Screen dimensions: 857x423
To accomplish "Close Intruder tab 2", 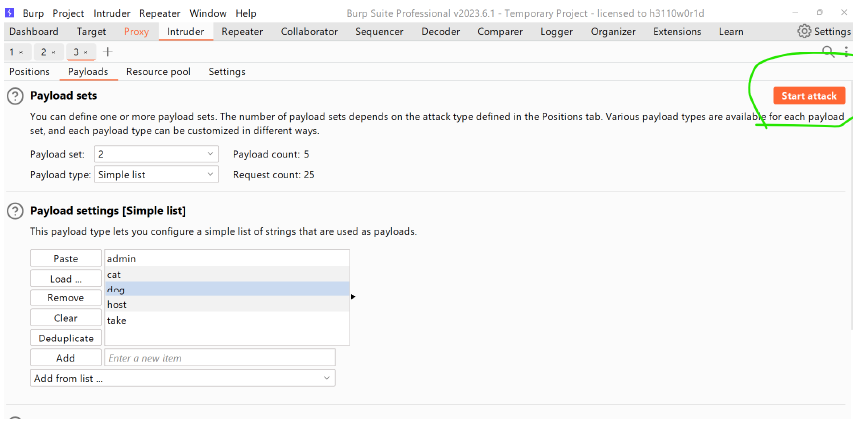I will pos(53,52).
